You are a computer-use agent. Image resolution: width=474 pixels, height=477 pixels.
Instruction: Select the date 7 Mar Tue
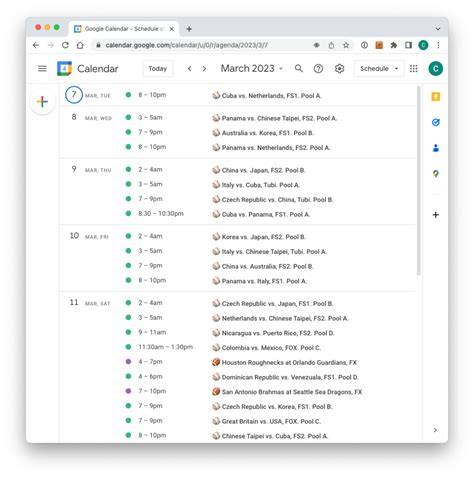(74, 95)
